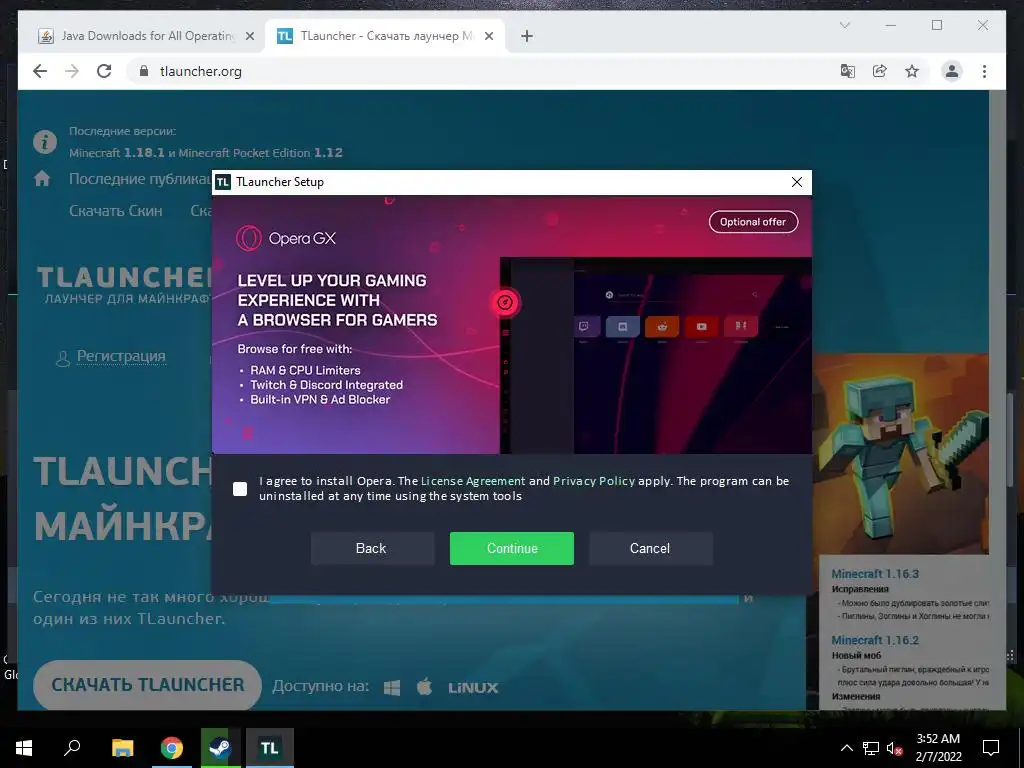The width and height of the screenshot is (1024, 768).
Task: Open Minecraft 1.16.2 news link
Action: [875, 640]
